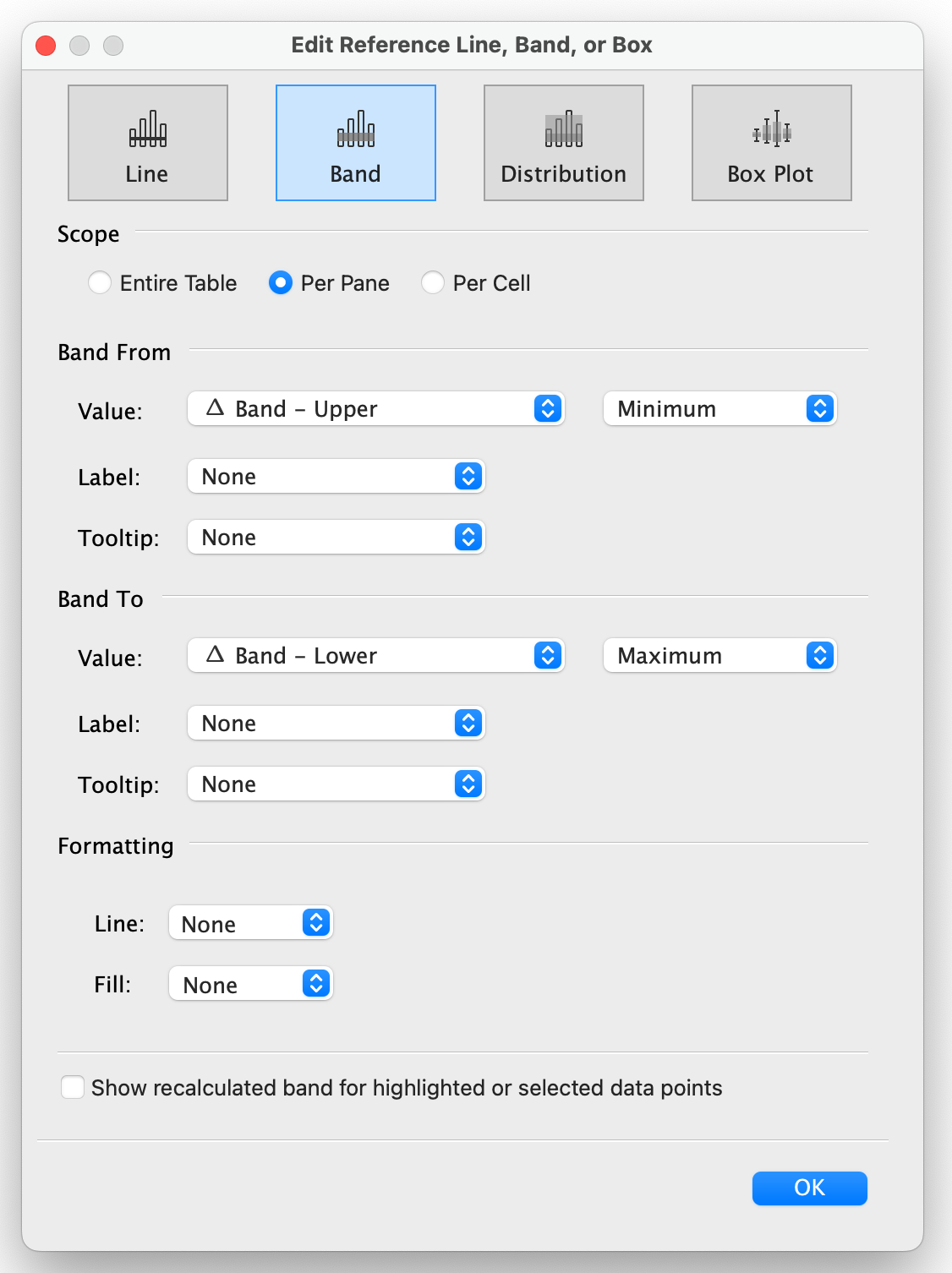Open Band To Tooltip dropdown
This screenshot has width=952, height=1273.
[336, 784]
